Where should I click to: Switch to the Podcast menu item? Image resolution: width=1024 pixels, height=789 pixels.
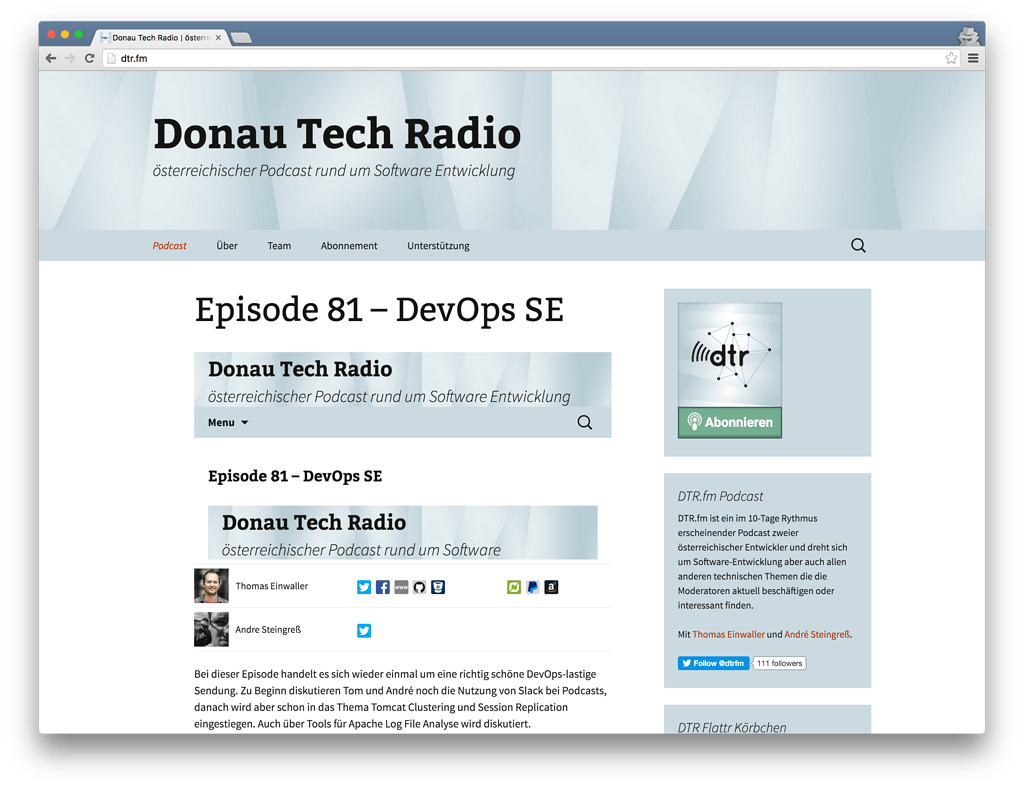pos(169,245)
